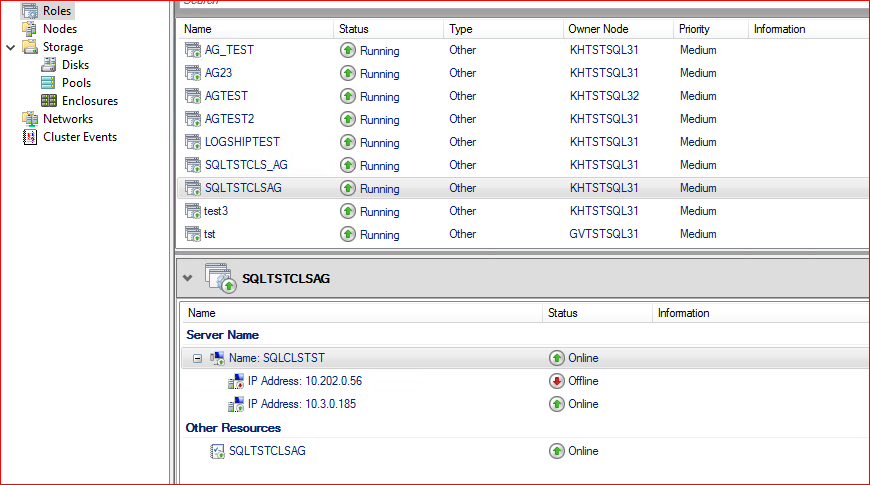
Task: Click the red Offline status icon for 10.202.0.56
Action: [557, 381]
